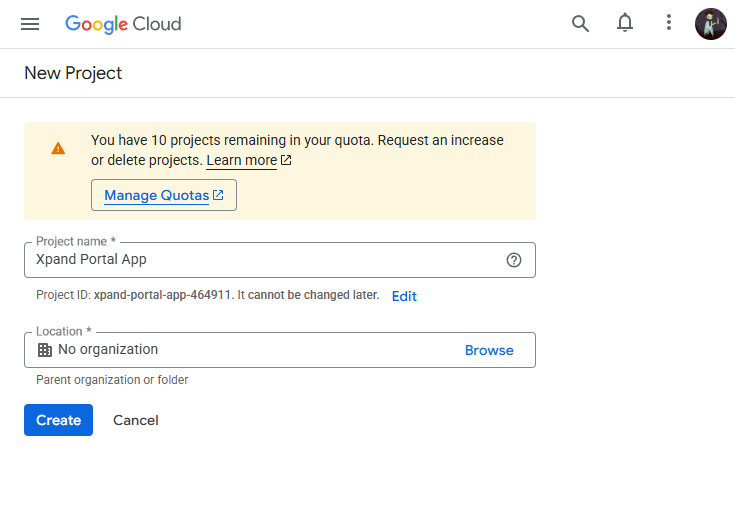Open the three-dot more options menu

(669, 24)
